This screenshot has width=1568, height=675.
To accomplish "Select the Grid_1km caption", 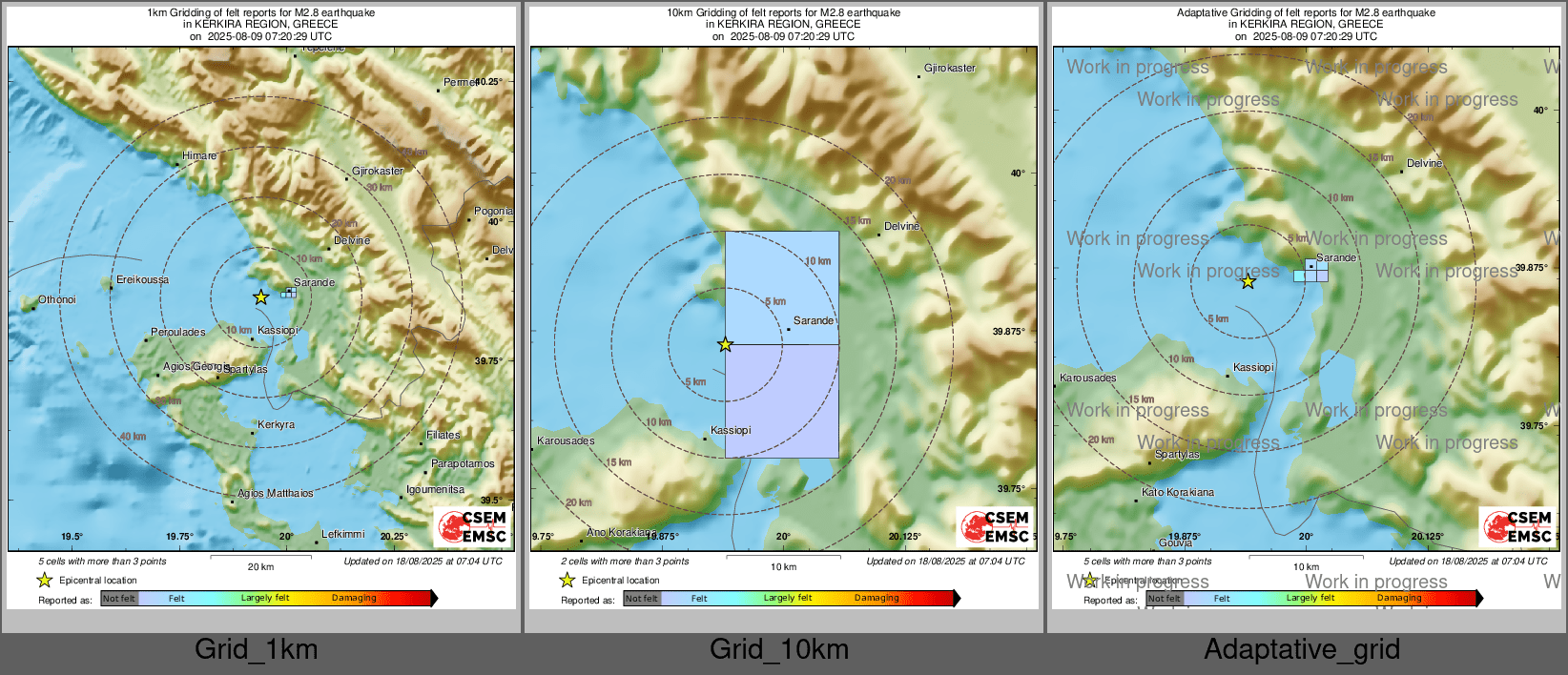I will [x=257, y=649].
